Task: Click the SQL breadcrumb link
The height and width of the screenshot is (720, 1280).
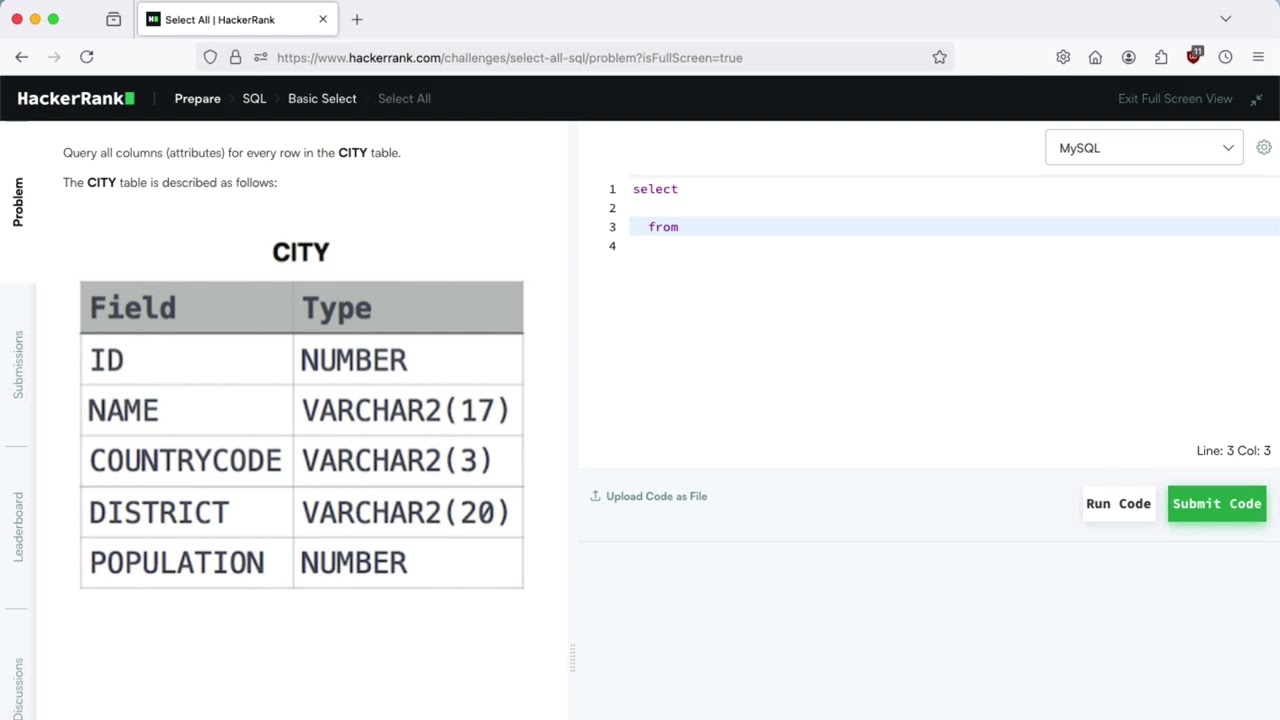Action: click(x=254, y=98)
